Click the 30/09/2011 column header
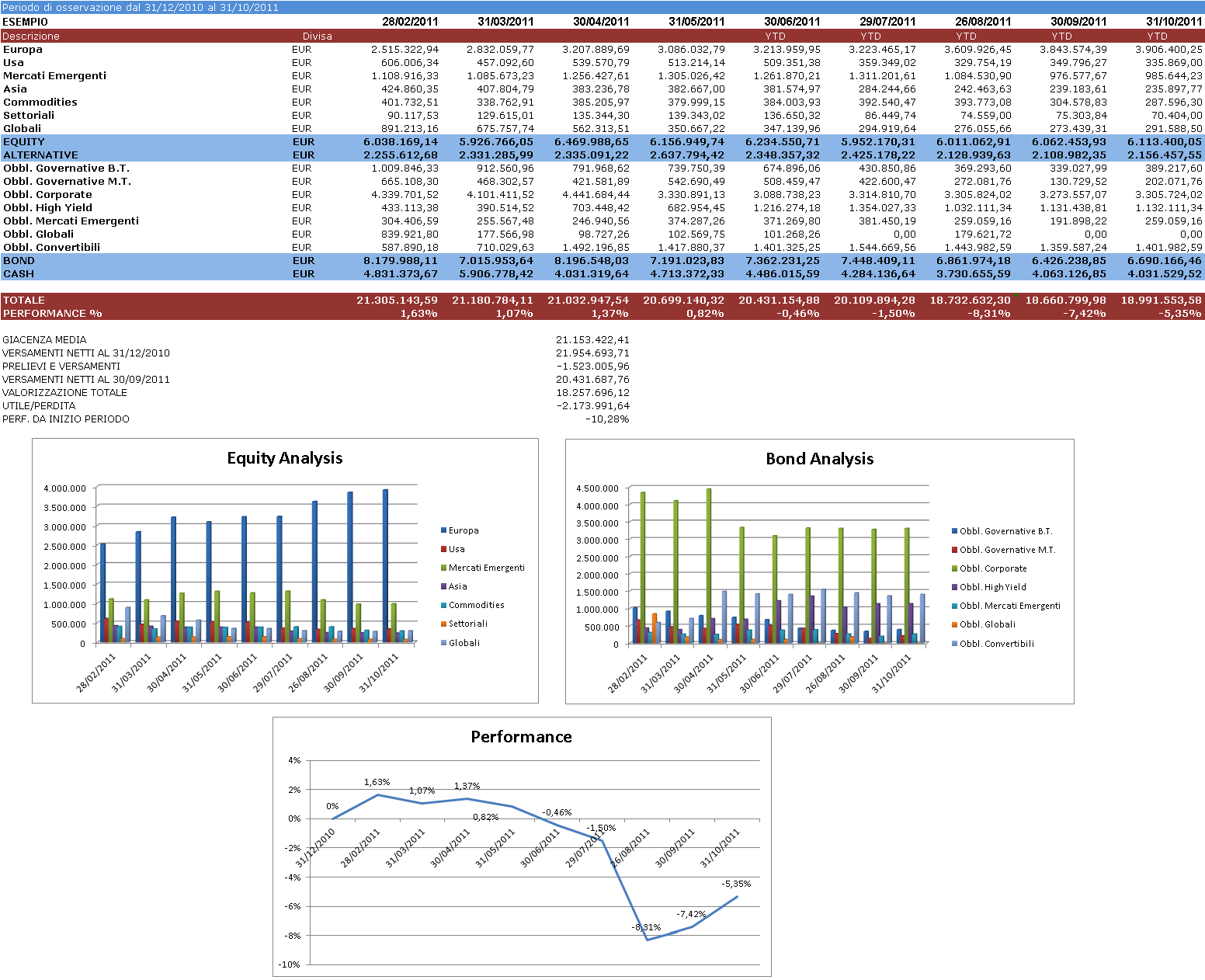Image resolution: width=1205 pixels, height=980 pixels. click(x=1078, y=22)
